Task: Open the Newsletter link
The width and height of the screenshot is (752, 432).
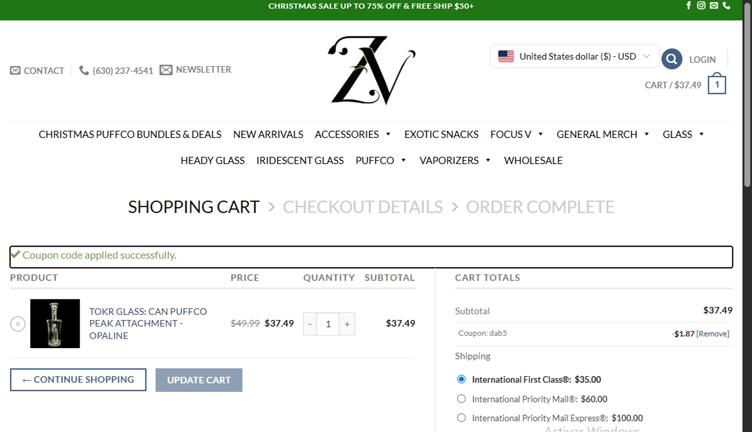Action: click(203, 70)
